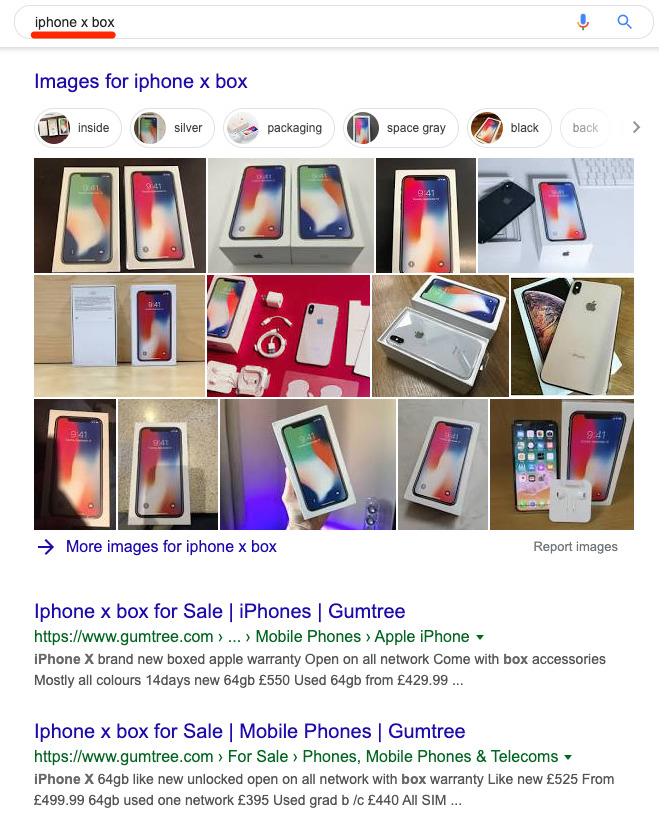
Task: Select the partially visible 'back' chip
Action: coord(585,128)
